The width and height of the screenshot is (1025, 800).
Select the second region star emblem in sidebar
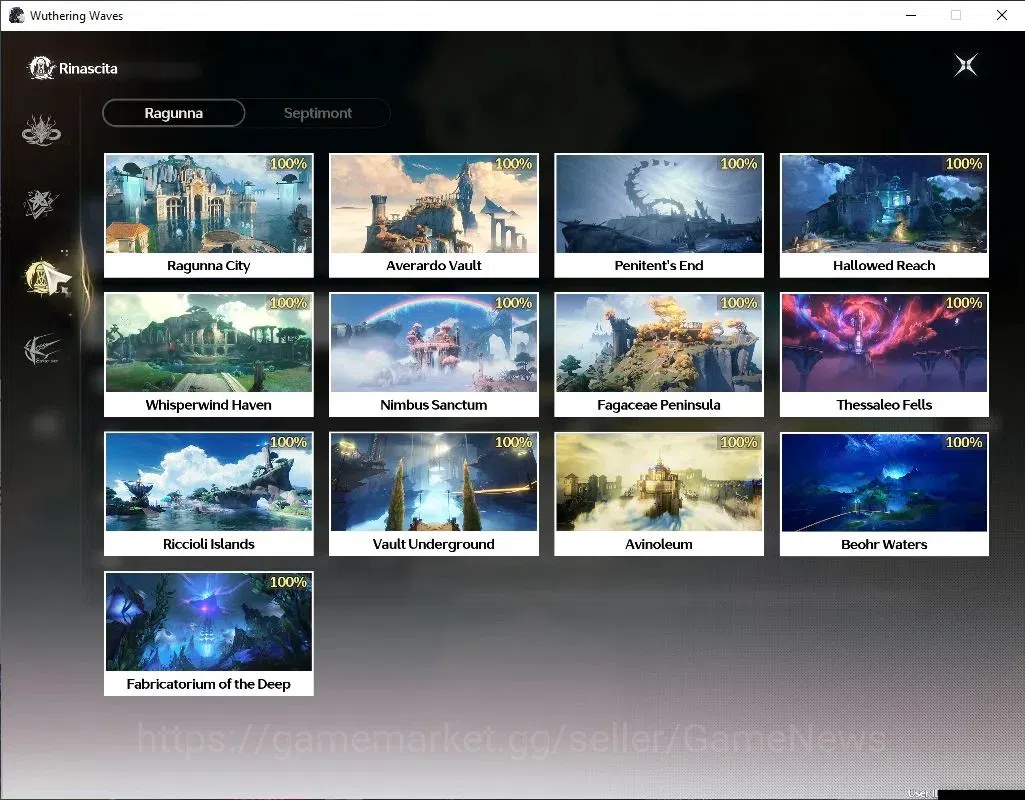pyautogui.click(x=41, y=204)
